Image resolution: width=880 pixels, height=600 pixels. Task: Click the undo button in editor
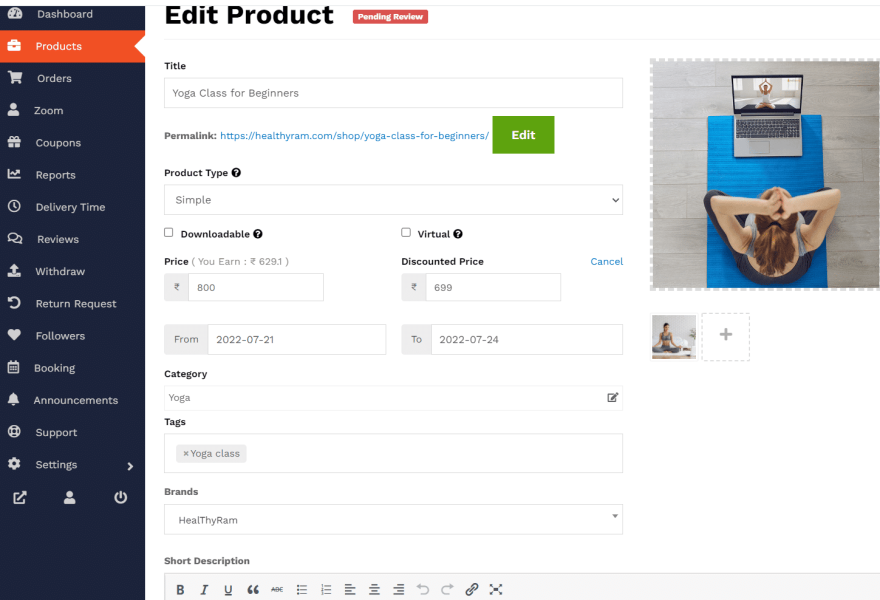pyautogui.click(x=423, y=590)
